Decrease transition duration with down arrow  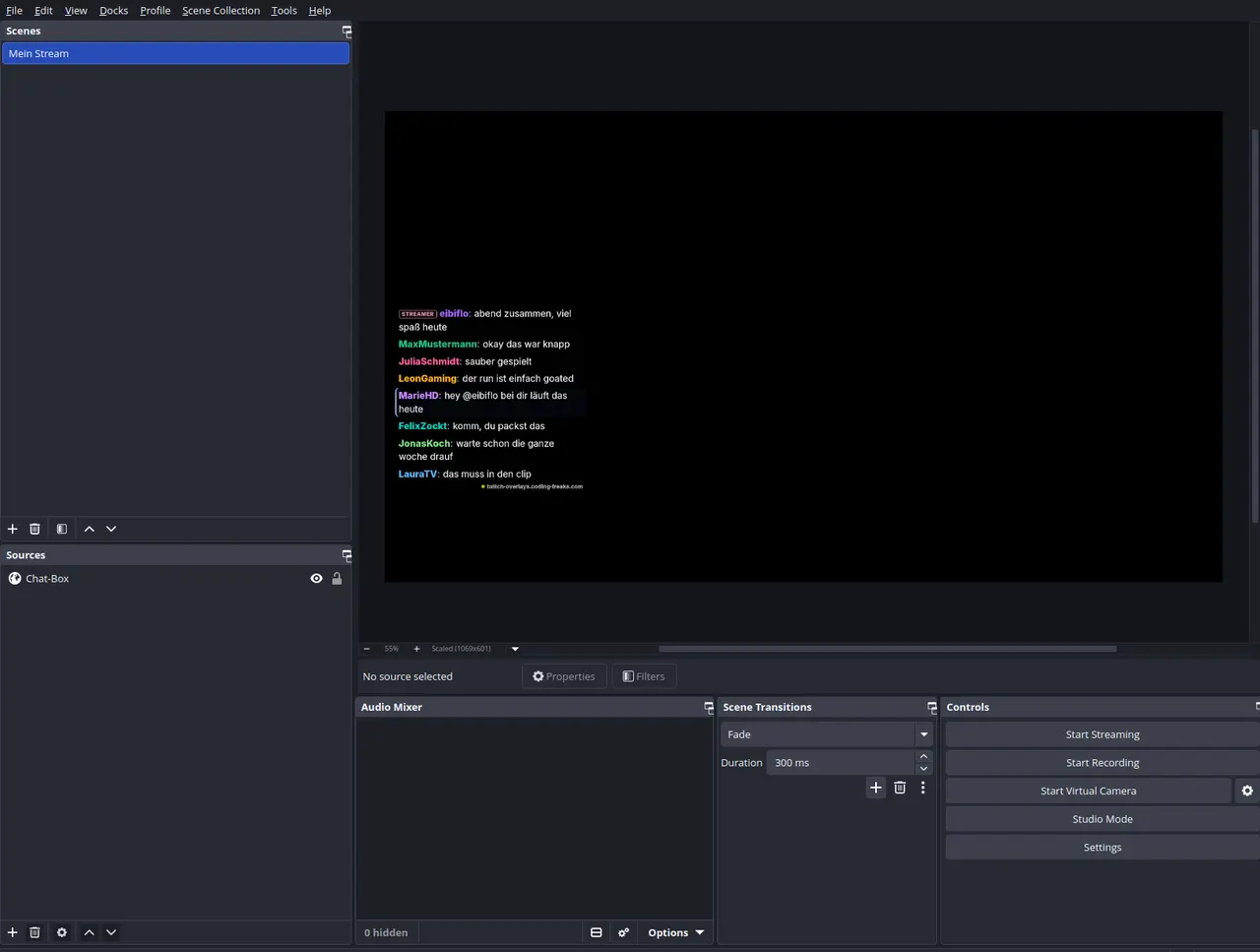(x=923, y=769)
